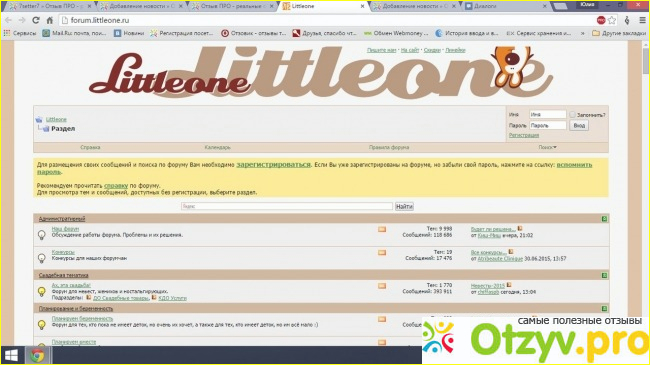
Task: Reload the page with the refresh icon
Action: (x=36, y=20)
